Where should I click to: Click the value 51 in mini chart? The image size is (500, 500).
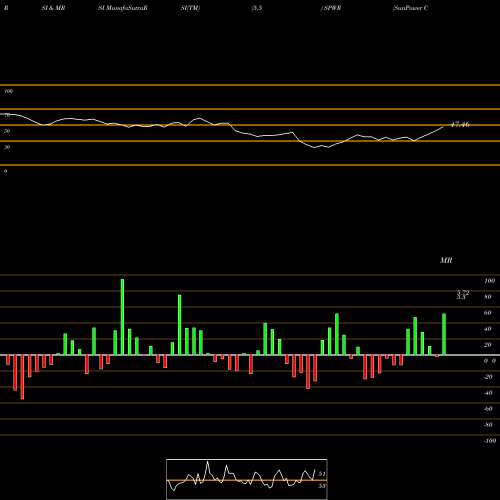[x=321, y=474]
